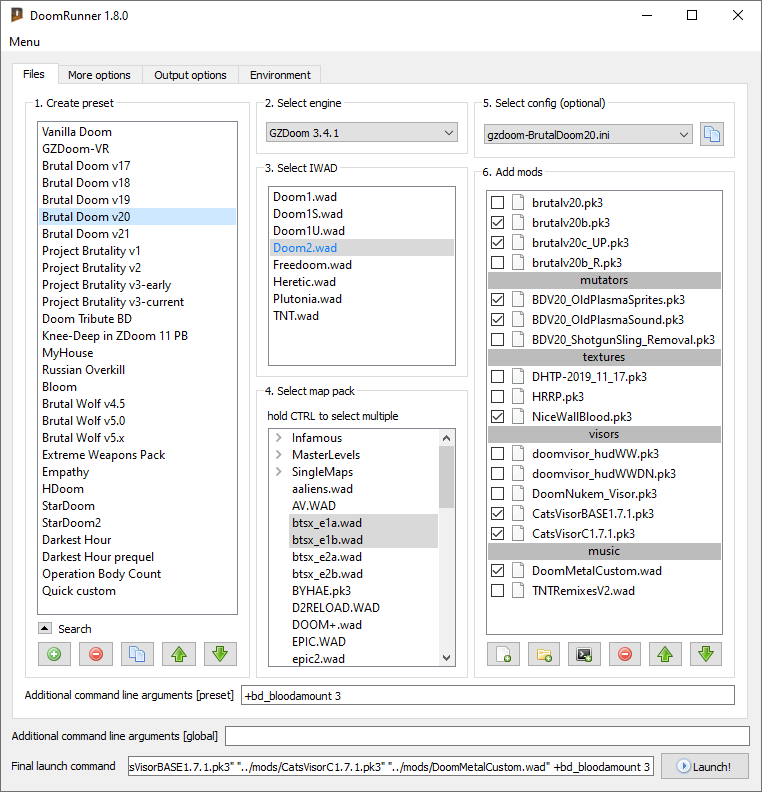
Task: Enable BDV20_ShotgunSling_Removal.pk3 checkbox
Action: coord(497,339)
